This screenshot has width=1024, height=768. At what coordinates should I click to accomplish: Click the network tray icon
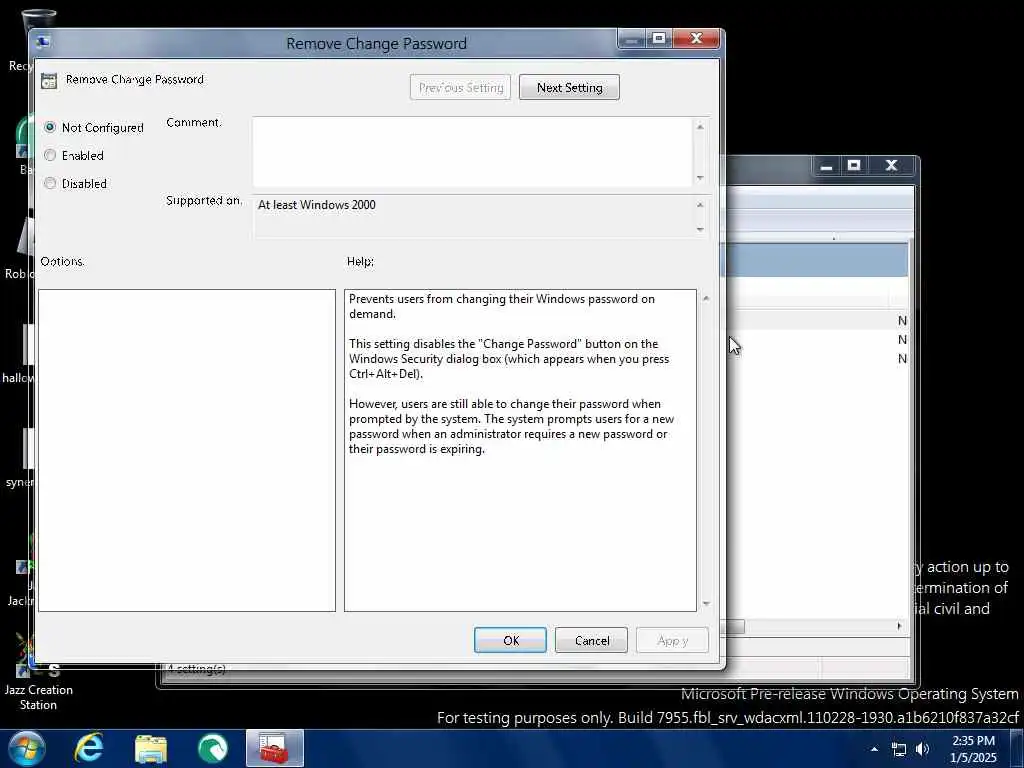(899, 749)
